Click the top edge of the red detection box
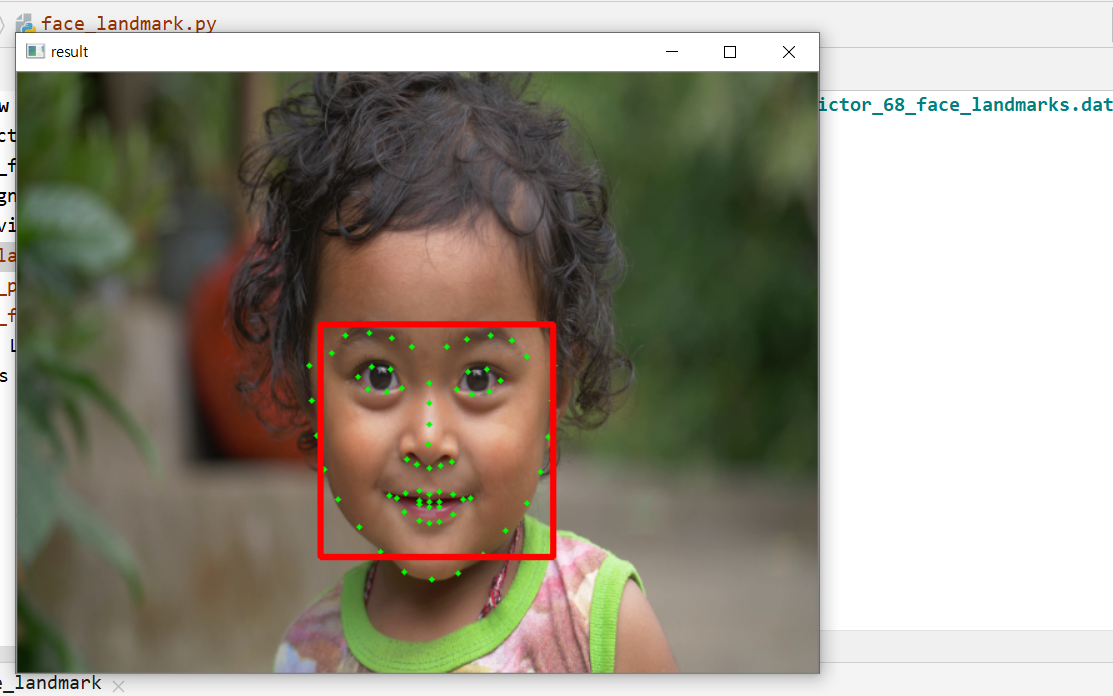The image size is (1113, 696). [x=436, y=325]
